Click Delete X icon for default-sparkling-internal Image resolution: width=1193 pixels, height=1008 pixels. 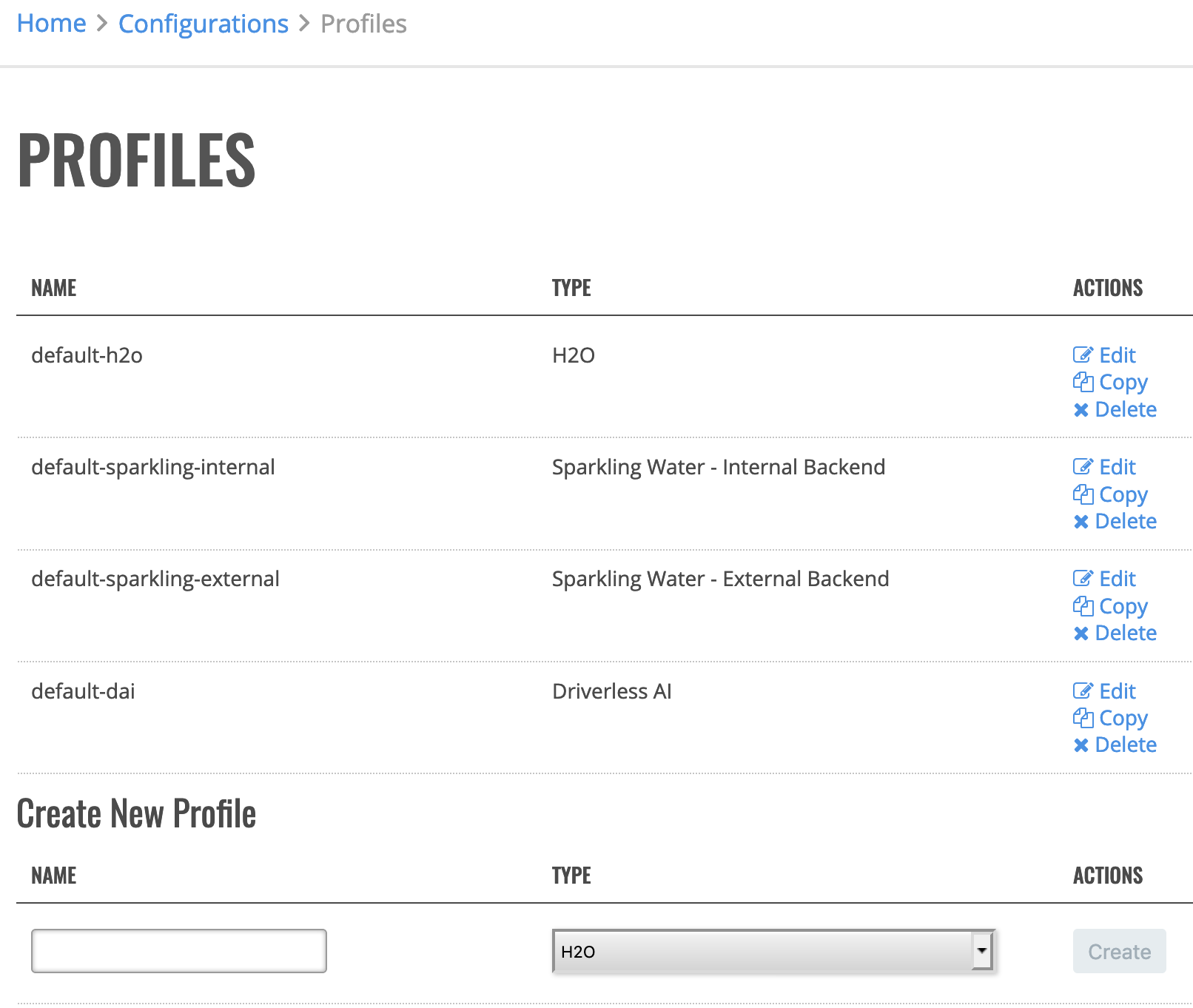point(1081,522)
